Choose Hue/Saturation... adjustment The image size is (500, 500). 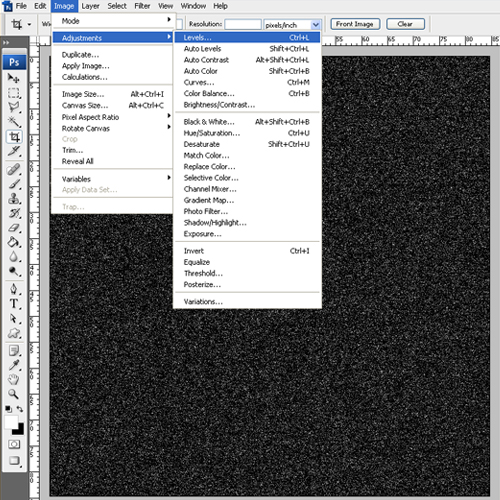pyautogui.click(x=247, y=133)
